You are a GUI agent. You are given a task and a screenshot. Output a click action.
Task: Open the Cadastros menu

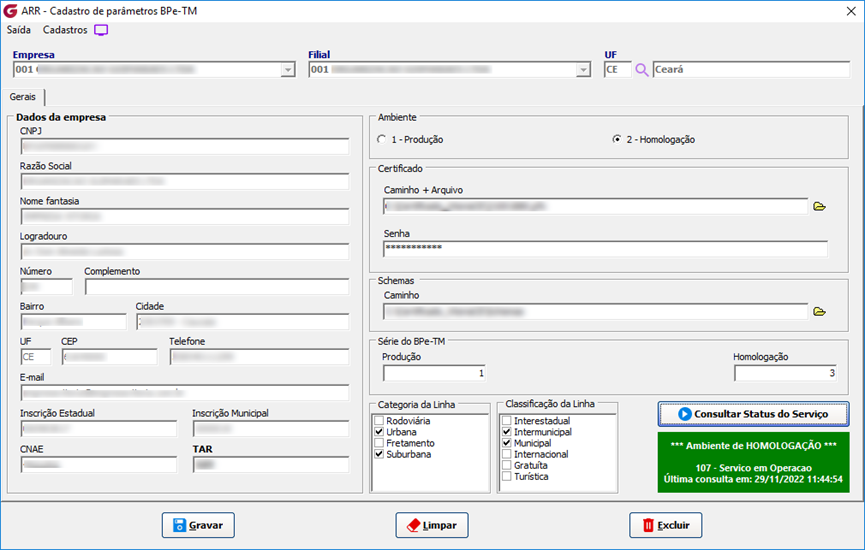coord(65,30)
